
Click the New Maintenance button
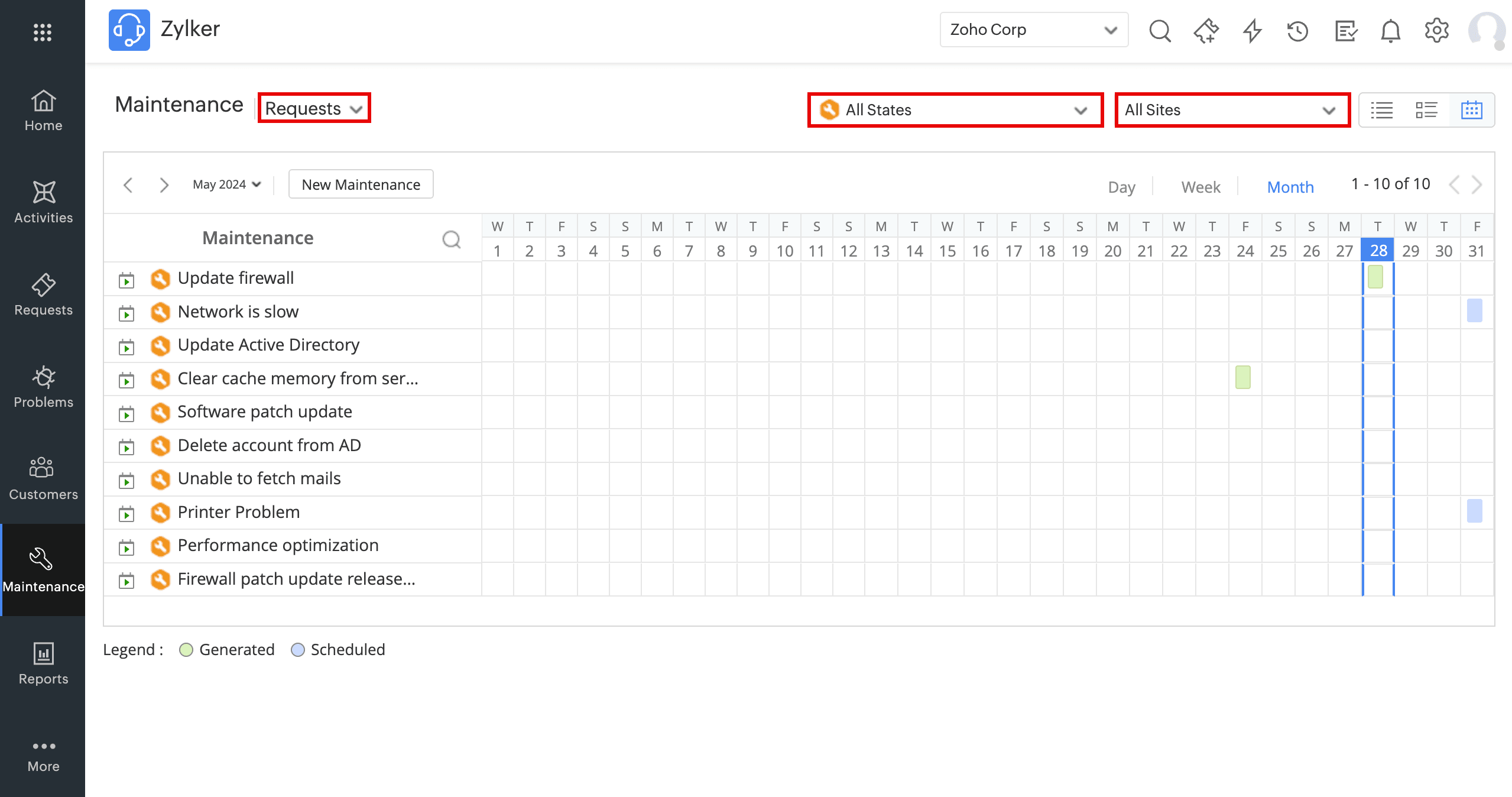pyautogui.click(x=361, y=184)
